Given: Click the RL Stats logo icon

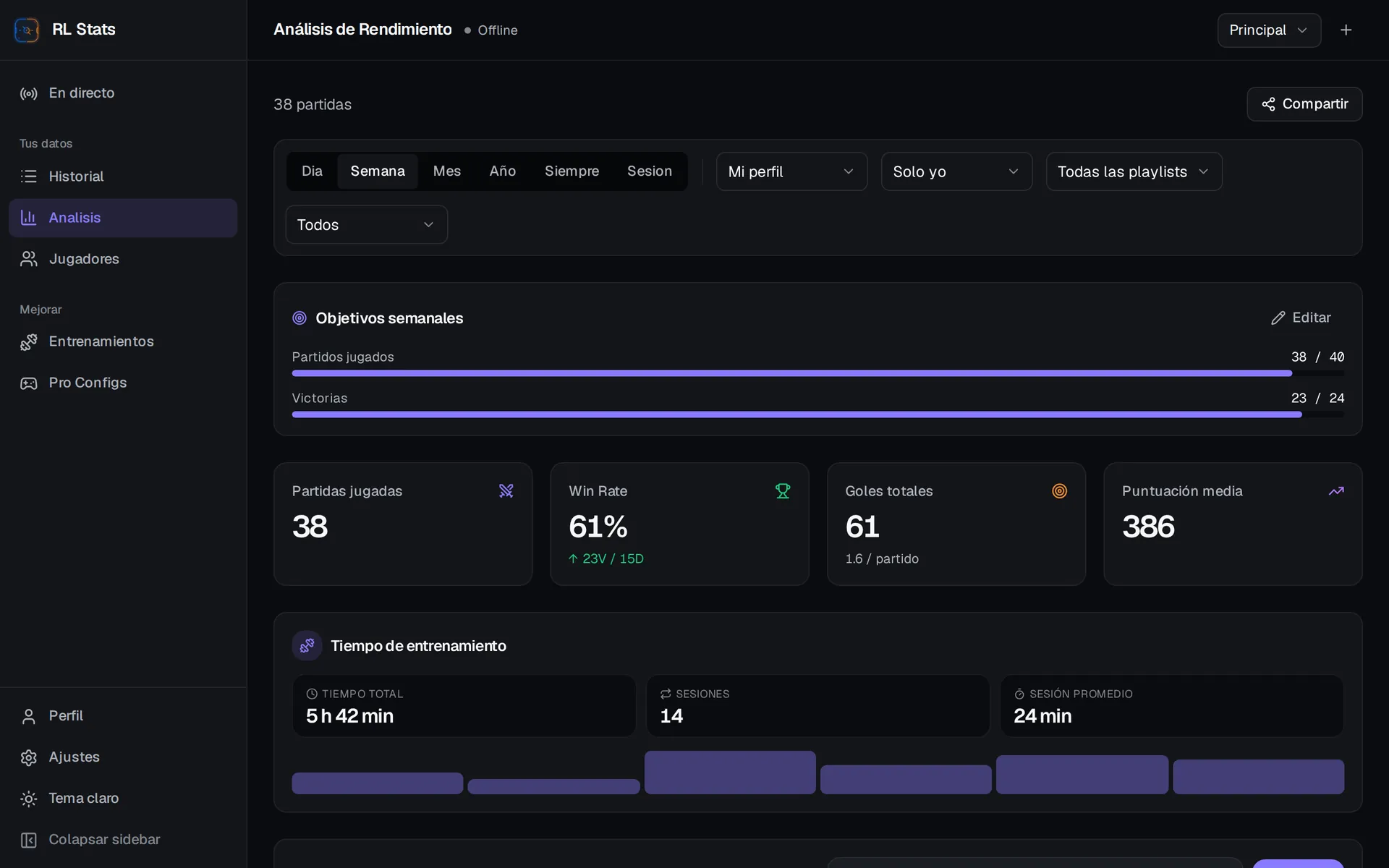Looking at the screenshot, I should coord(27,30).
